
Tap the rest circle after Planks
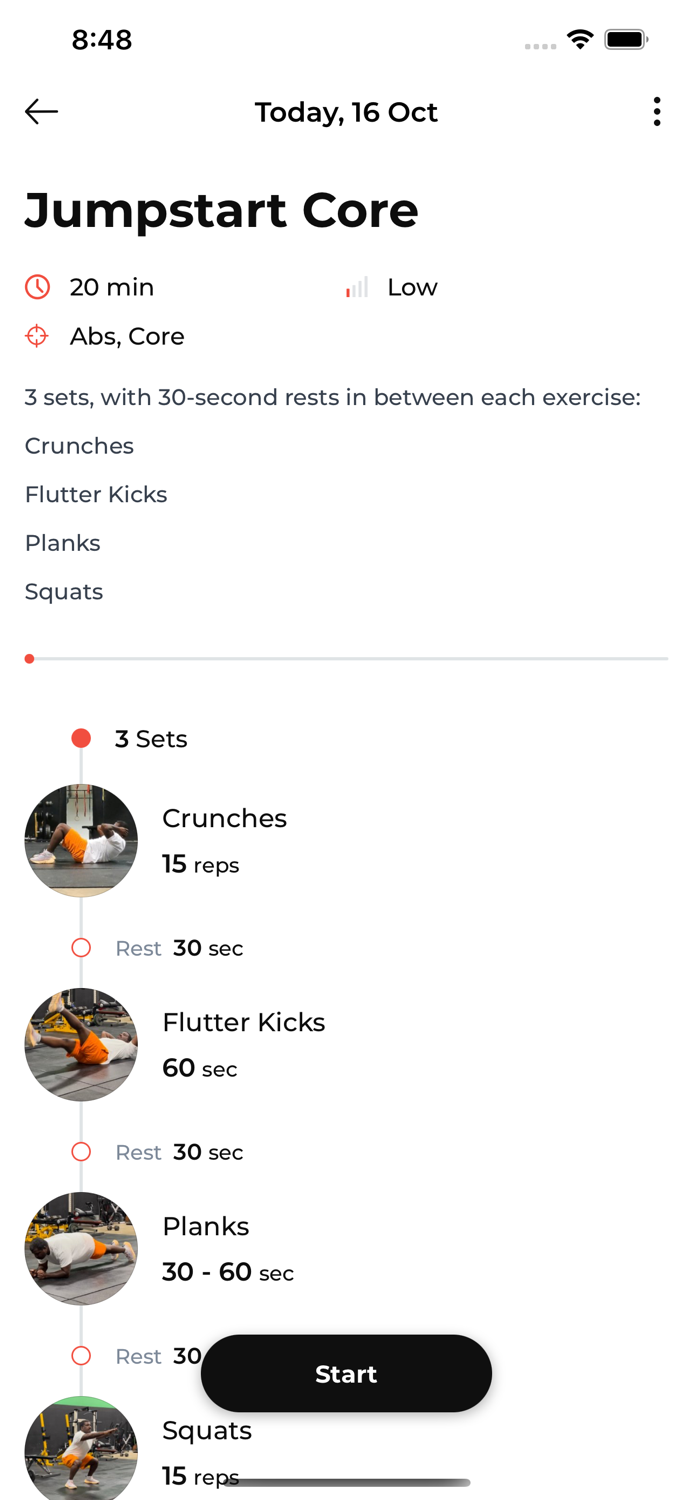click(x=81, y=1356)
